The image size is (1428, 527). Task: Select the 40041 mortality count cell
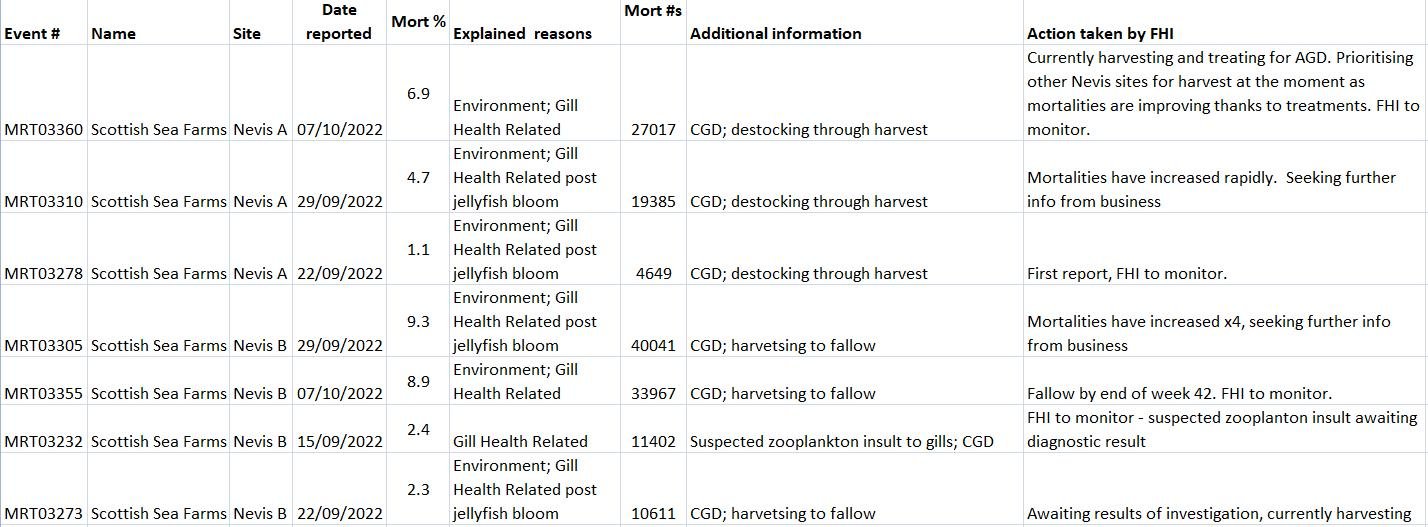pos(653,345)
